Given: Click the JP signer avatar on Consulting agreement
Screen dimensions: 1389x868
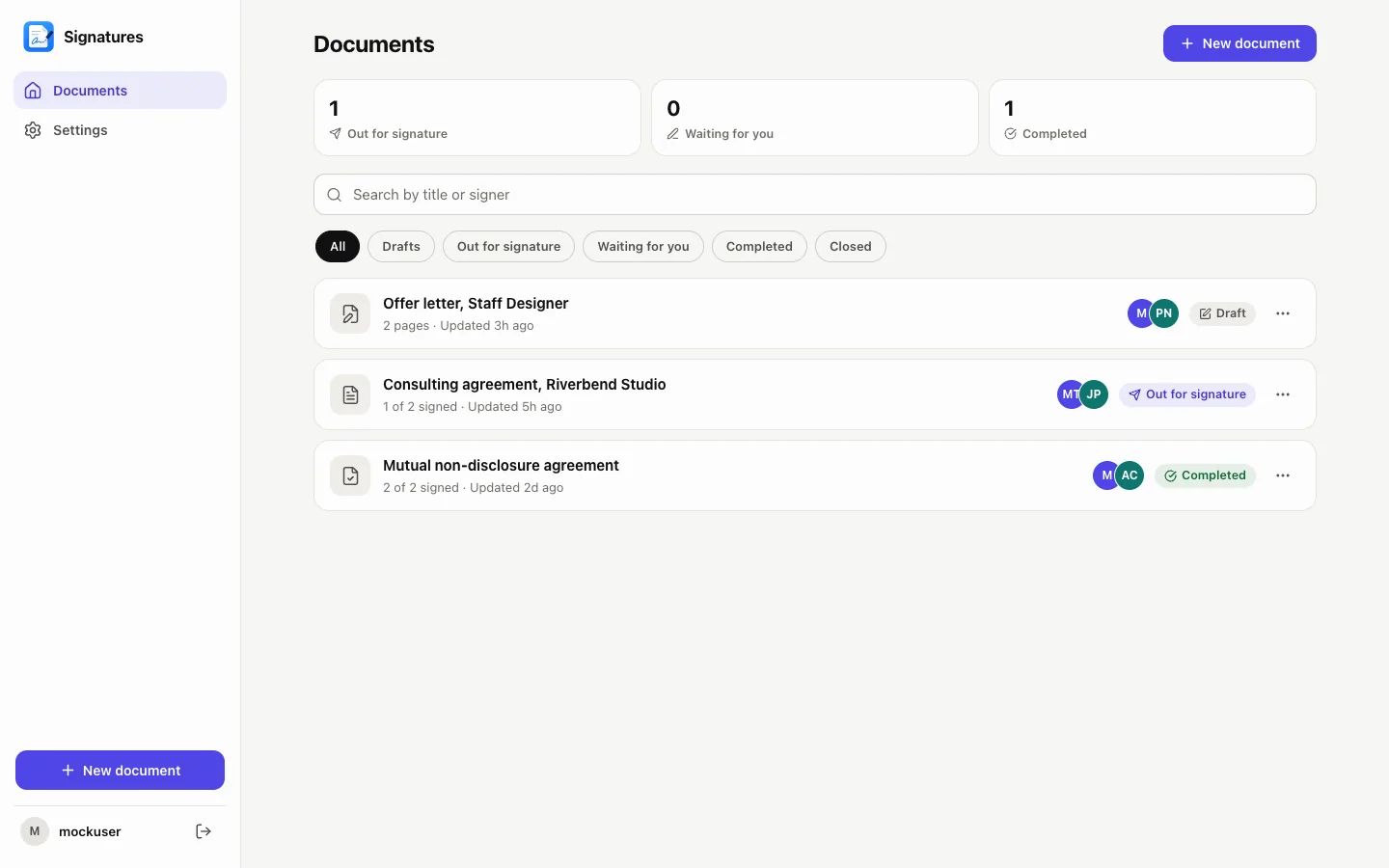Looking at the screenshot, I should 1094,394.
